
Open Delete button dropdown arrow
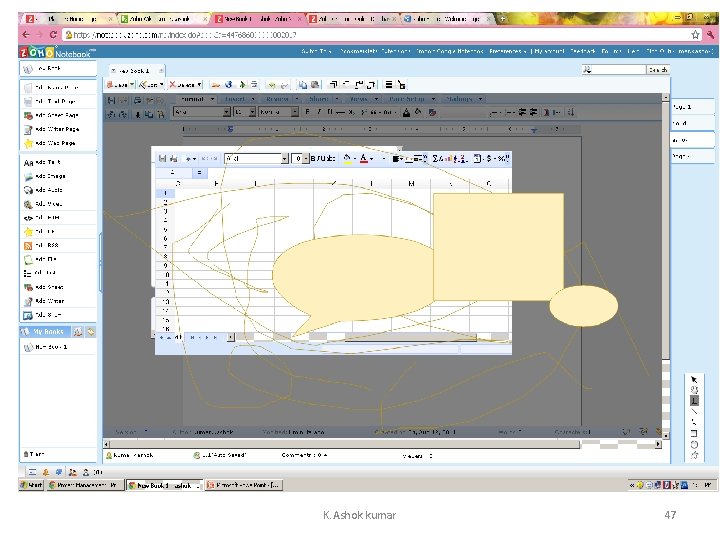pos(199,84)
